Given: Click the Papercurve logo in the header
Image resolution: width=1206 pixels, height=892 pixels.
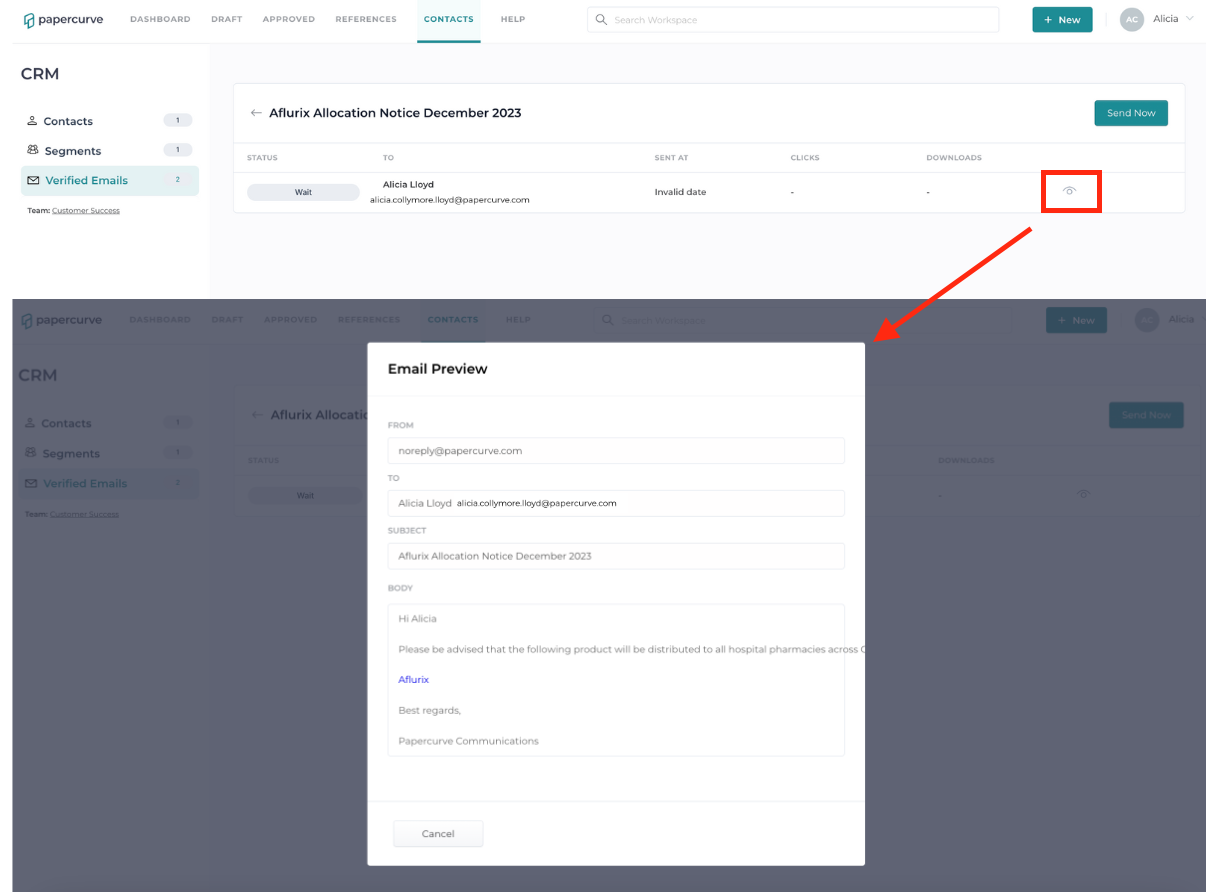Looking at the screenshot, I should pos(64,20).
